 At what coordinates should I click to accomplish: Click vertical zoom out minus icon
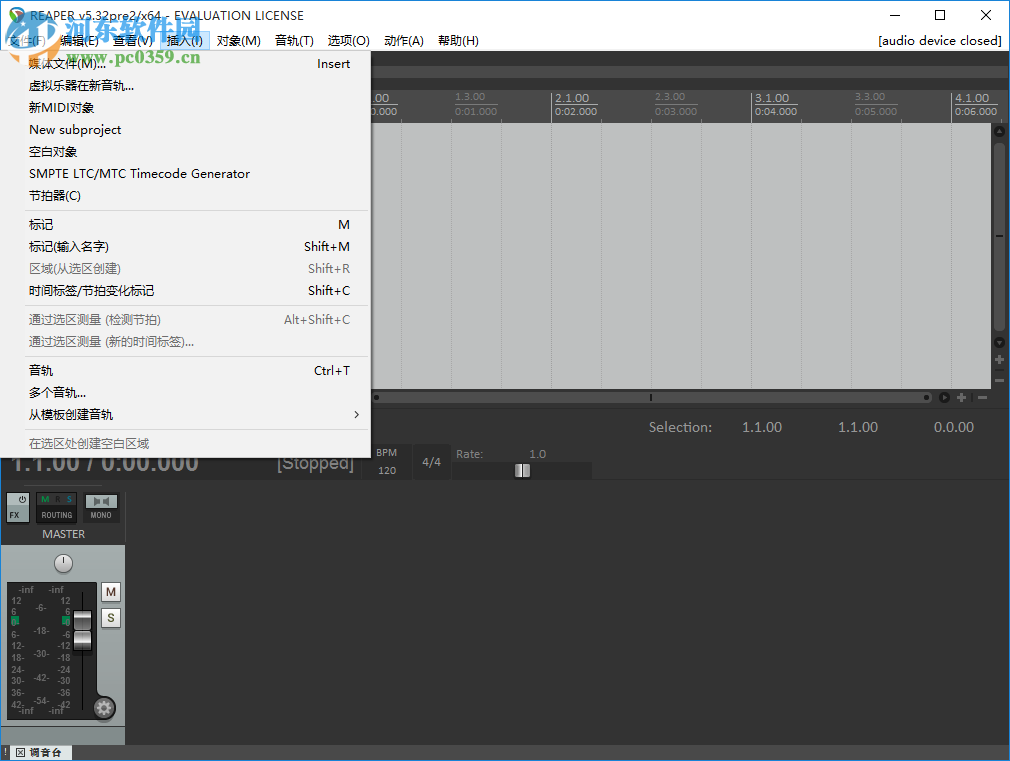(x=999, y=380)
